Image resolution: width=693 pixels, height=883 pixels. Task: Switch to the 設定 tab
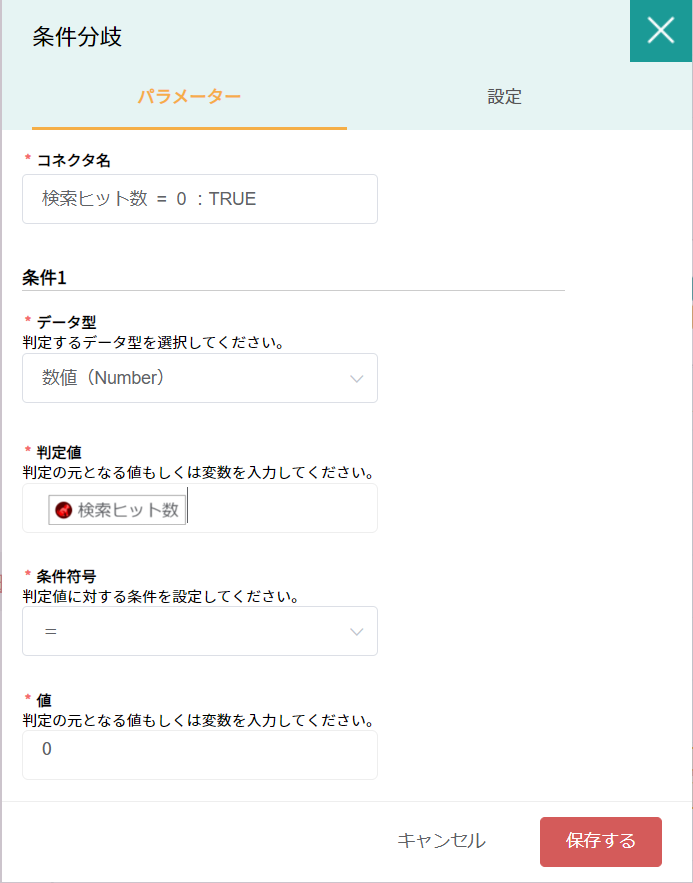[504, 97]
